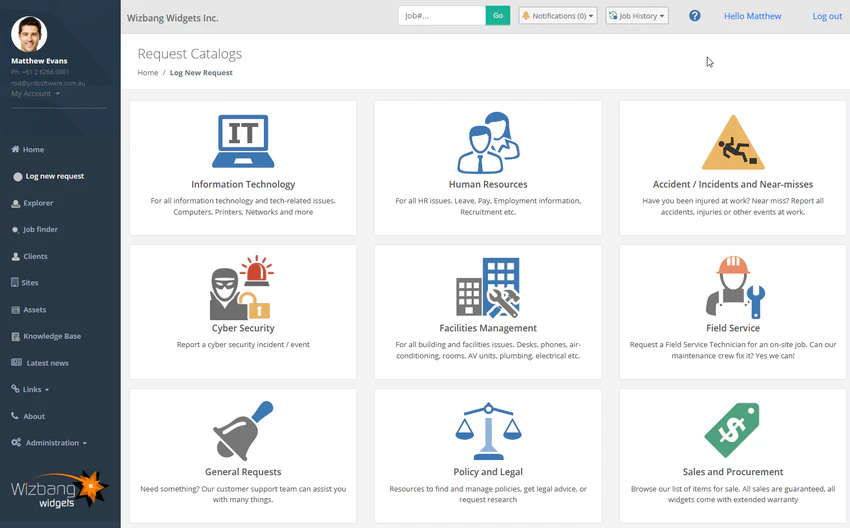The height and width of the screenshot is (528, 850).
Task: Click the Human Resources catalog title
Action: pos(488,184)
